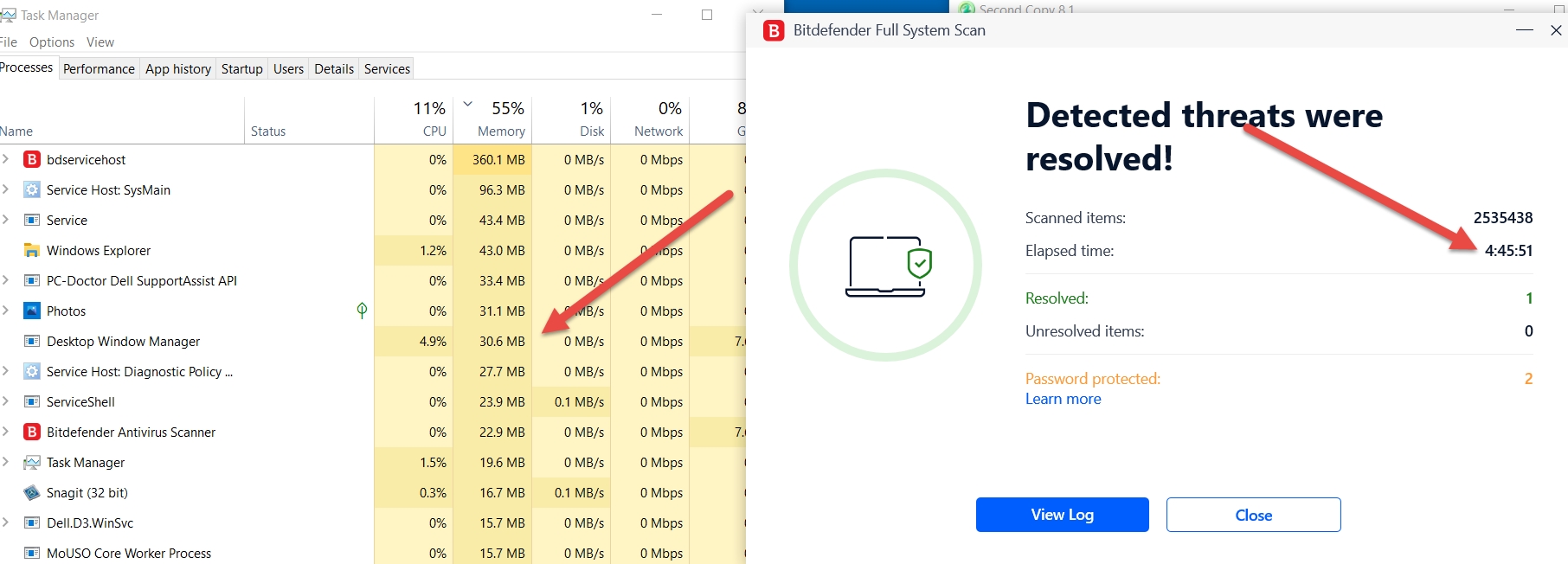This screenshot has width=1568, height=564.
Task: Click the Photos app icon in process list
Action: 32,311
